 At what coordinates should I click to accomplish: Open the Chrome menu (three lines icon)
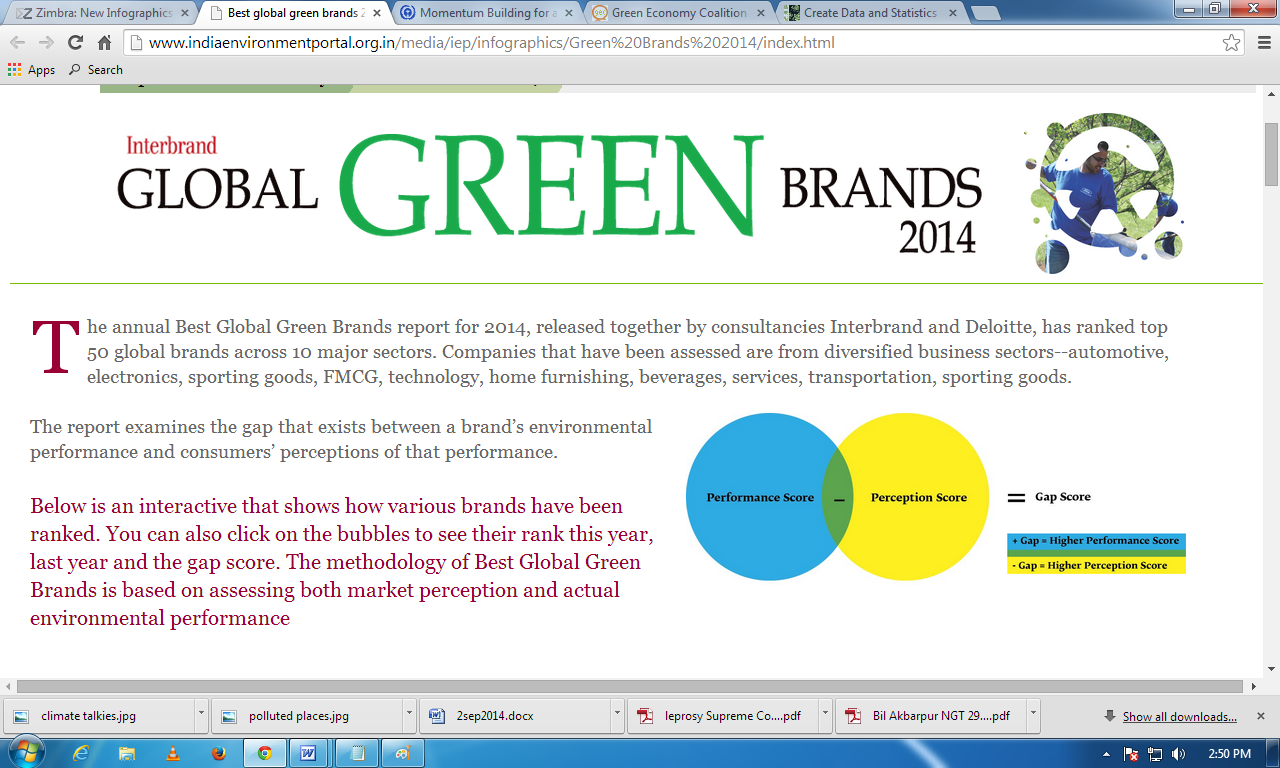click(x=1262, y=43)
